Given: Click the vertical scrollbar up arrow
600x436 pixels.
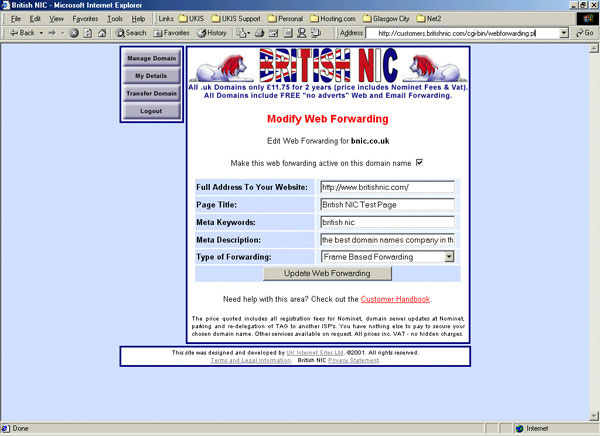Looking at the screenshot, I should click(x=594, y=48).
